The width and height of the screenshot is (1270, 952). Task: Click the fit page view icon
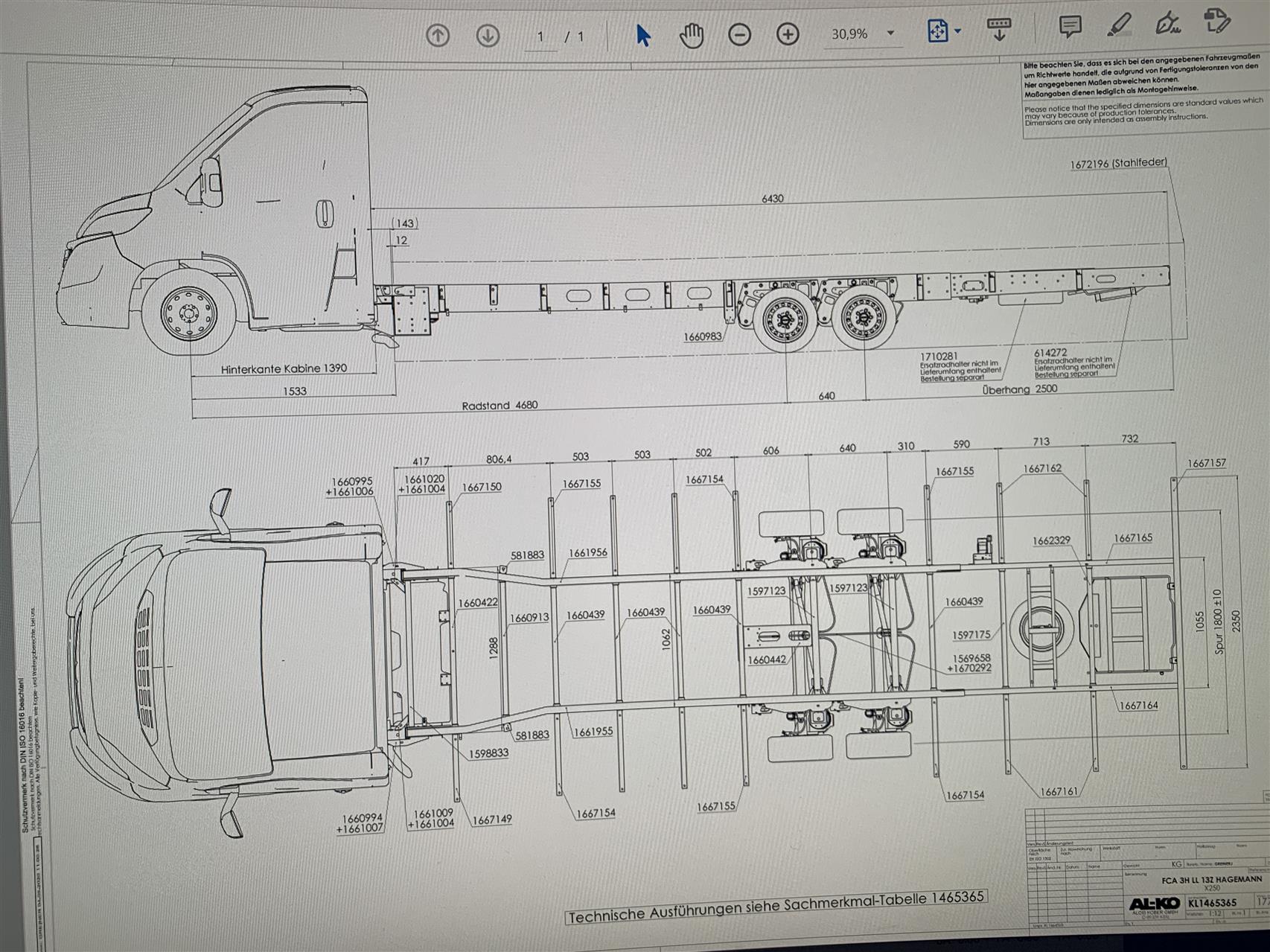coord(937,31)
